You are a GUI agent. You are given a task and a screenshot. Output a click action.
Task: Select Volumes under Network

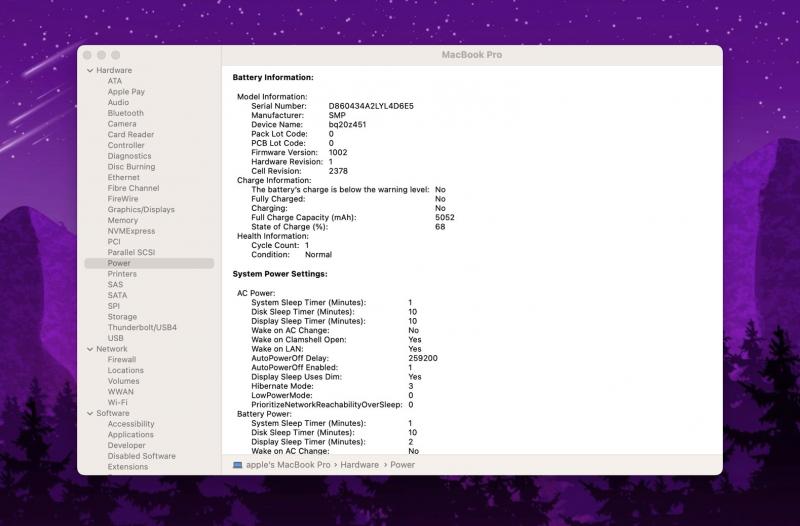tap(123, 381)
